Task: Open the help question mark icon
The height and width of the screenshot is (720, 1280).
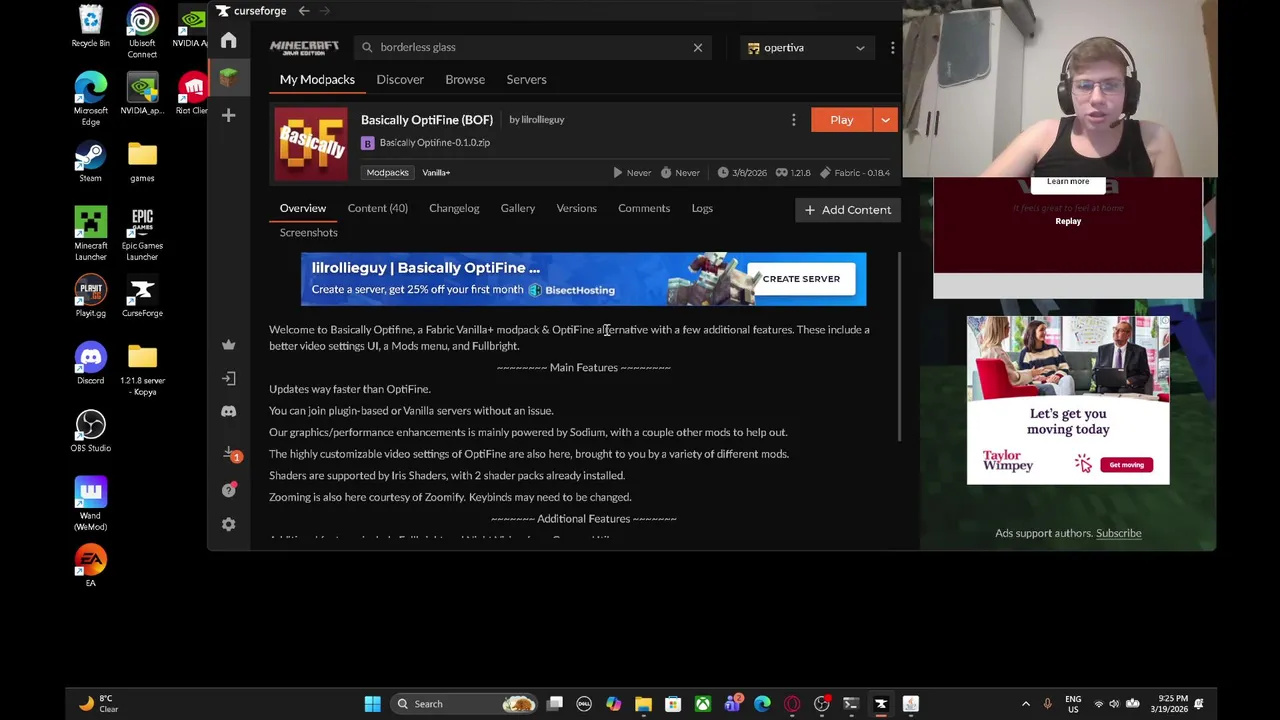Action: [x=228, y=490]
